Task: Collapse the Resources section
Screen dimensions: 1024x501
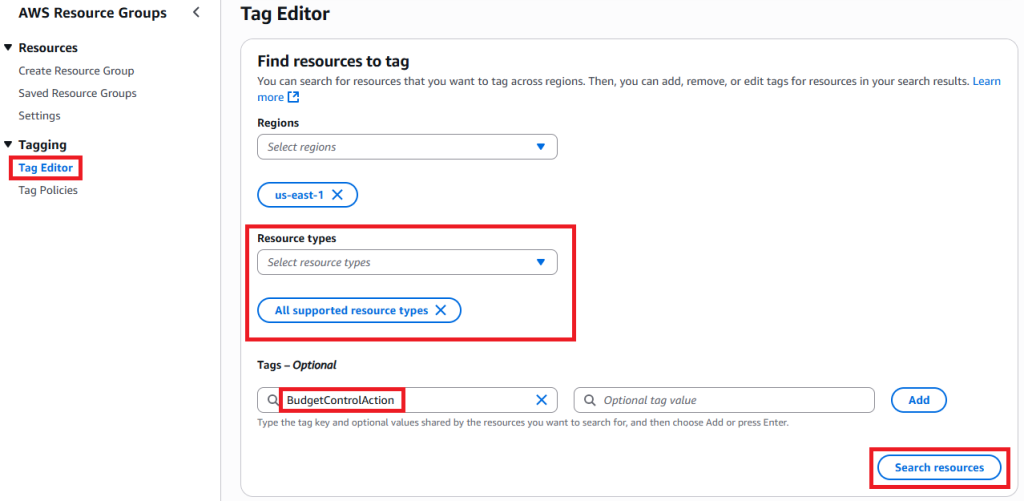Action: (8, 48)
